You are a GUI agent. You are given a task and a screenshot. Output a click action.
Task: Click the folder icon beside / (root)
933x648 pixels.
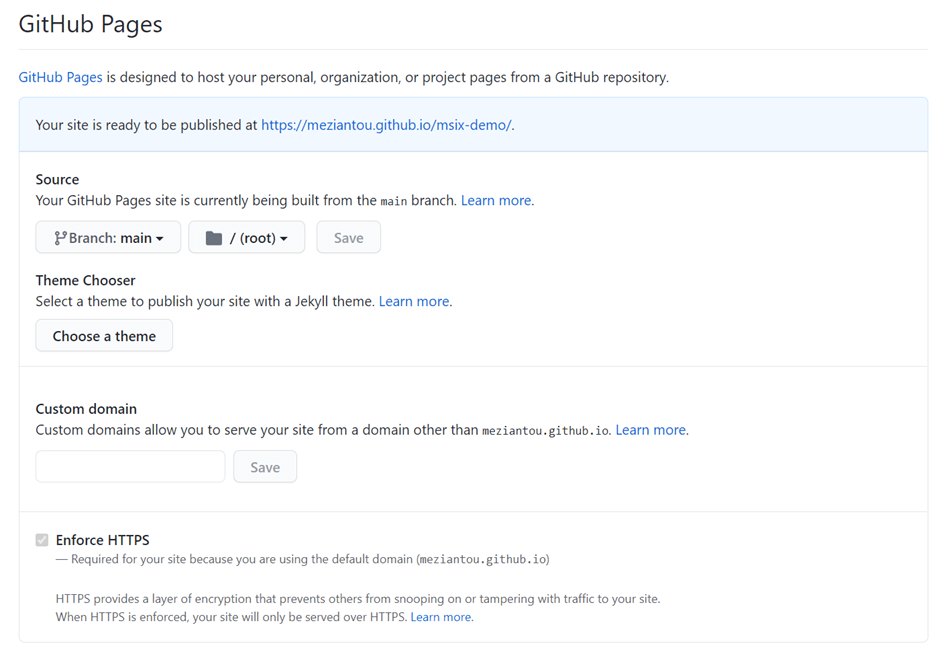(x=213, y=238)
